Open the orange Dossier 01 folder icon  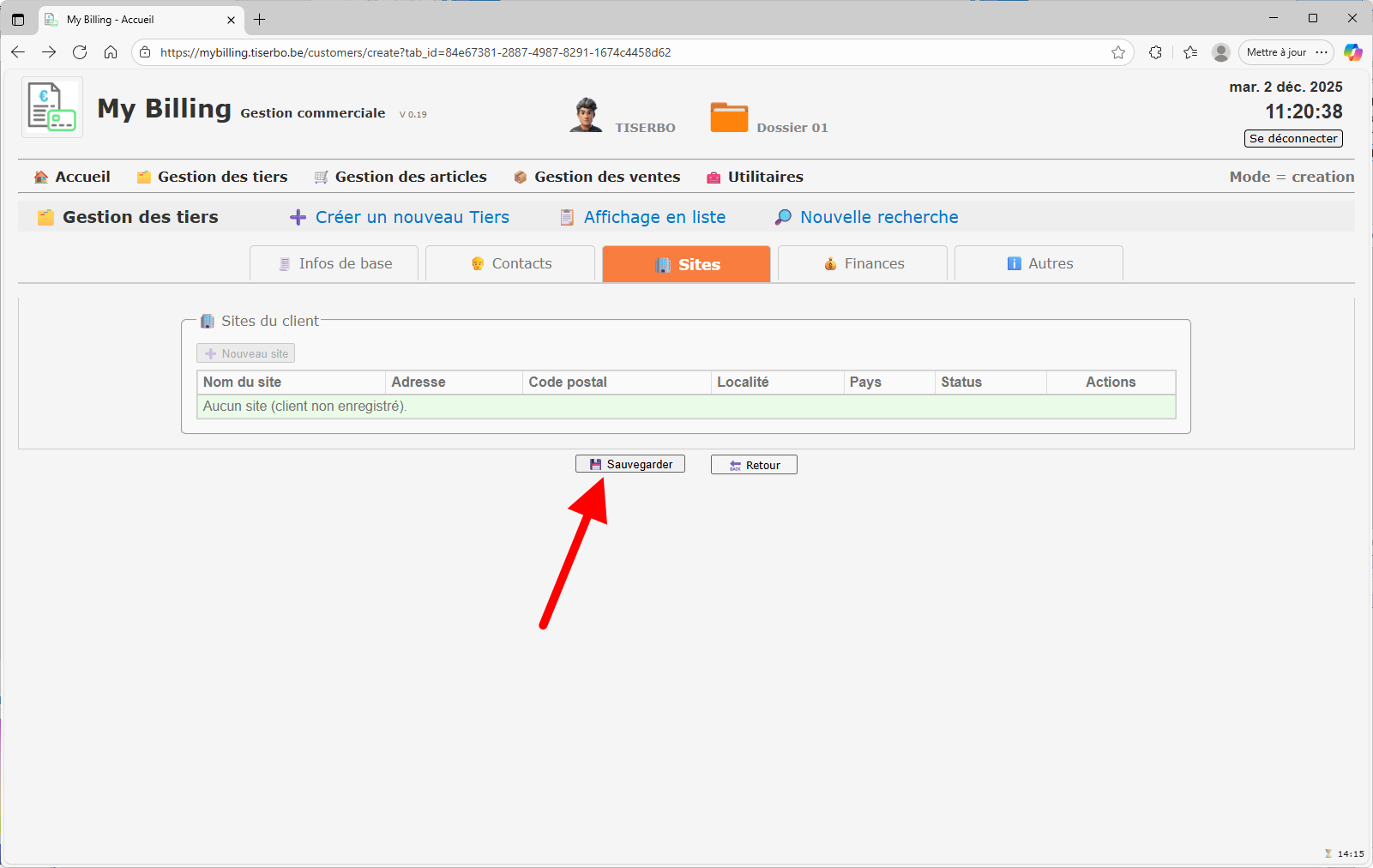point(729,118)
